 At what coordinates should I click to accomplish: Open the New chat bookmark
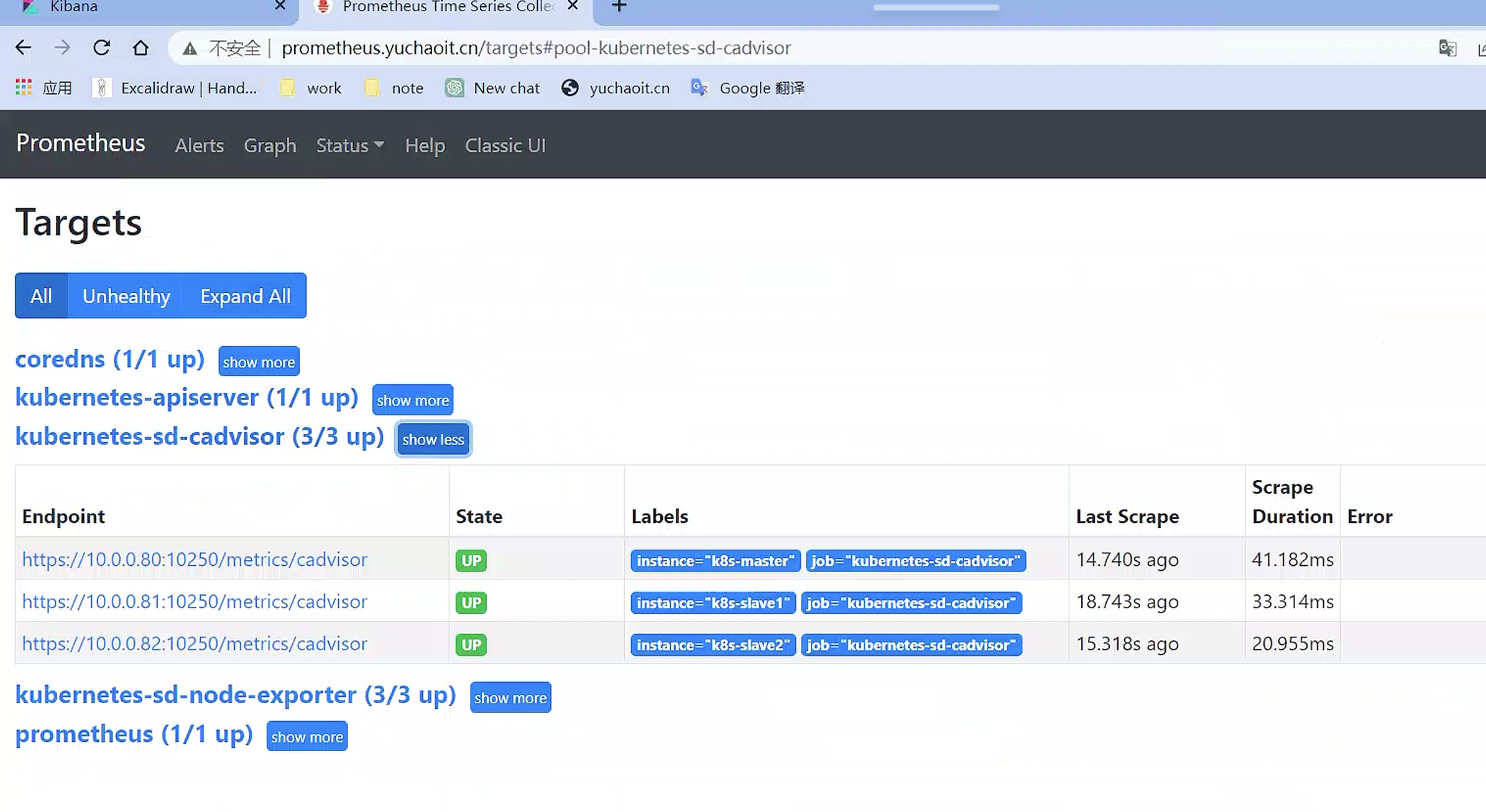pyautogui.click(x=492, y=88)
